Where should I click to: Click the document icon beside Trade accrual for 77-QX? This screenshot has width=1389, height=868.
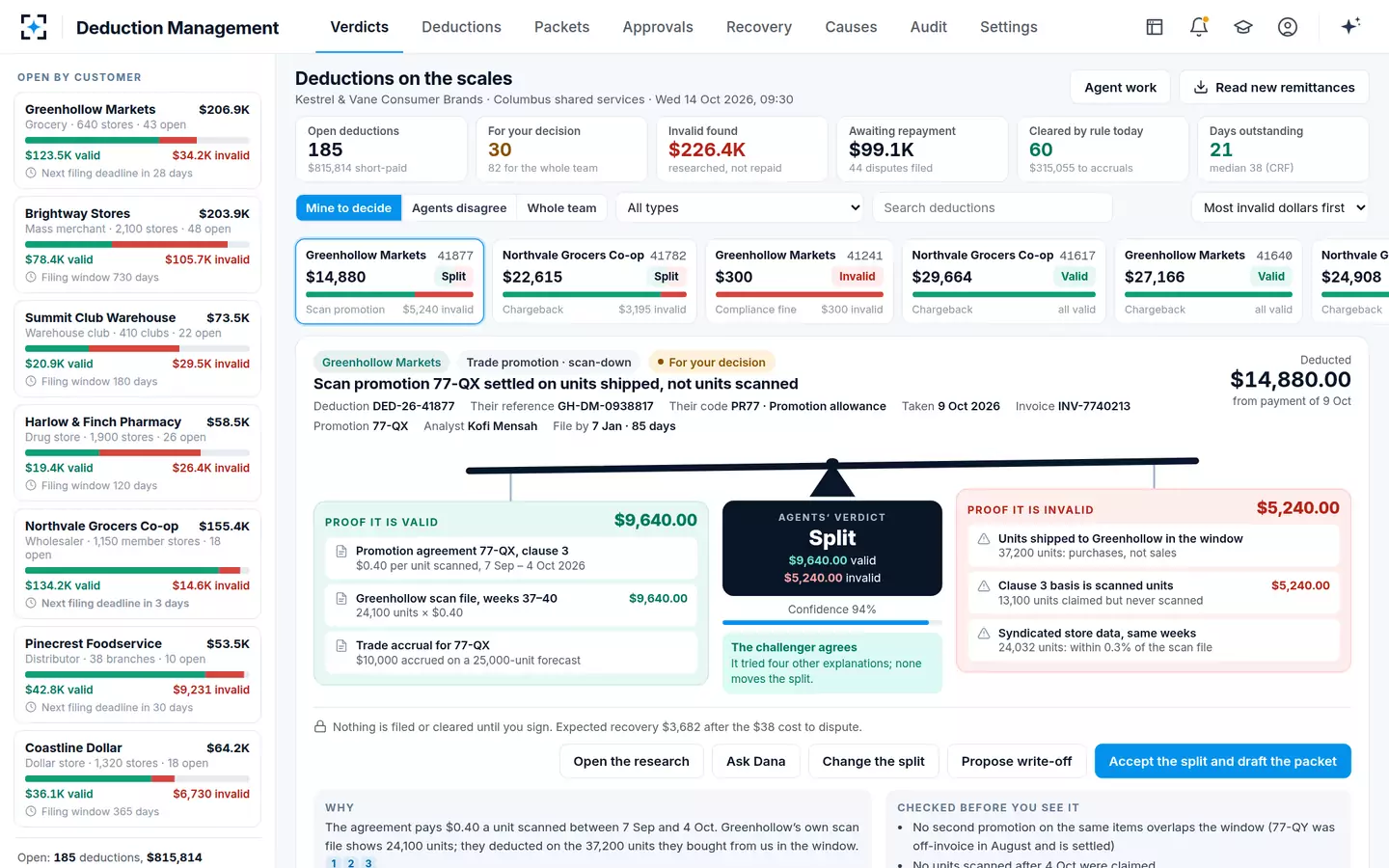340,646
